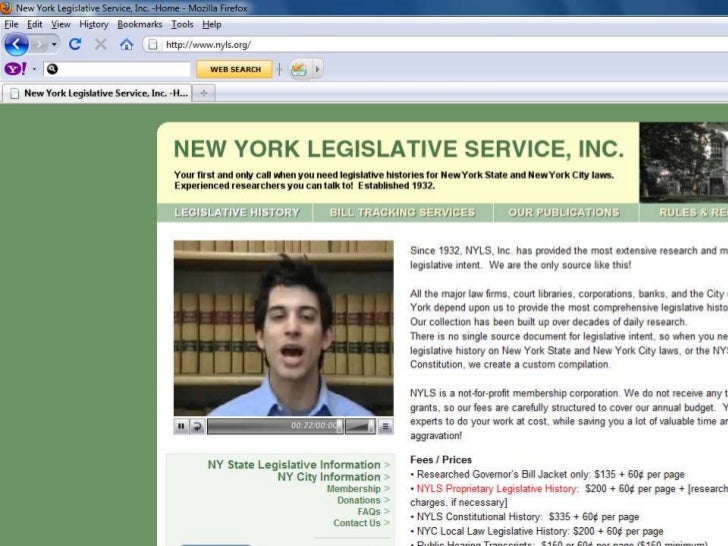The height and width of the screenshot is (546, 728).
Task: Click the video replay button
Action: pyautogui.click(x=197, y=426)
